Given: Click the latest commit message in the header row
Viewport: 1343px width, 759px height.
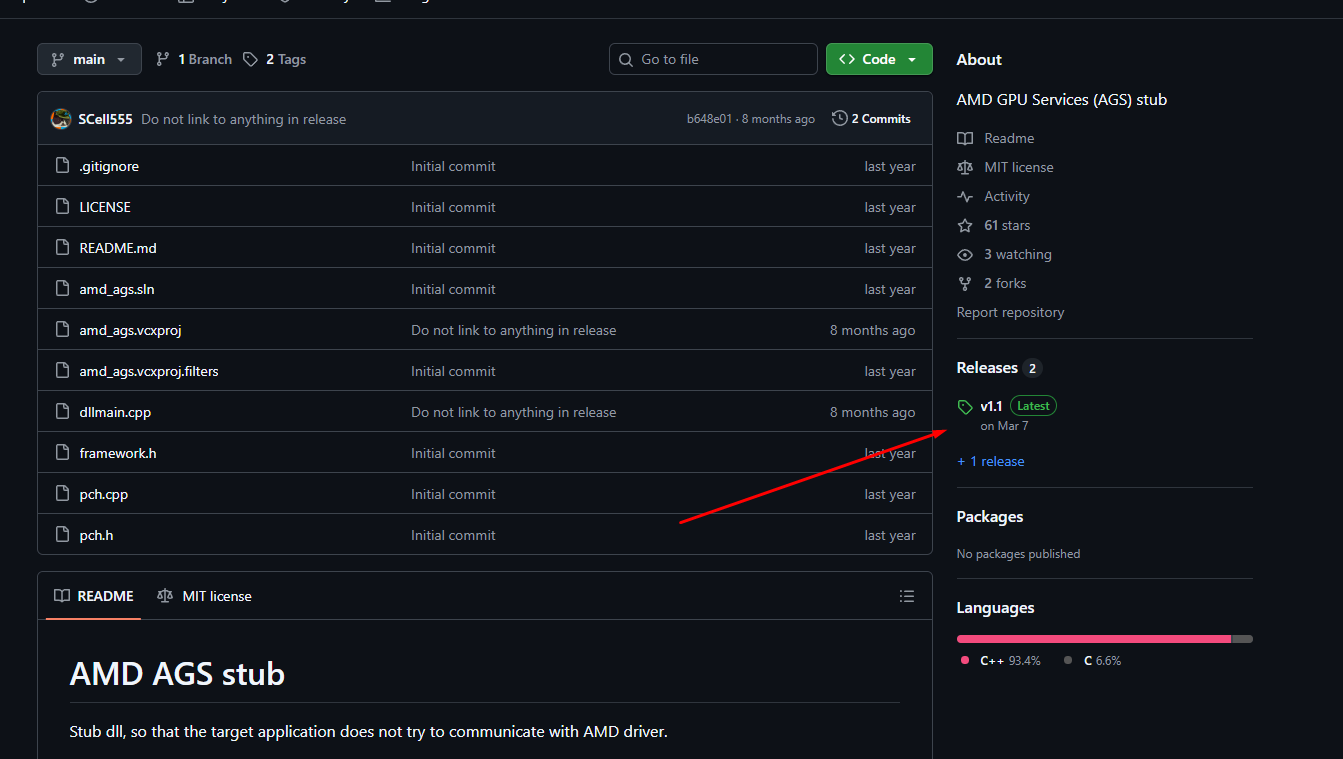Looking at the screenshot, I should pyautogui.click(x=243, y=119).
